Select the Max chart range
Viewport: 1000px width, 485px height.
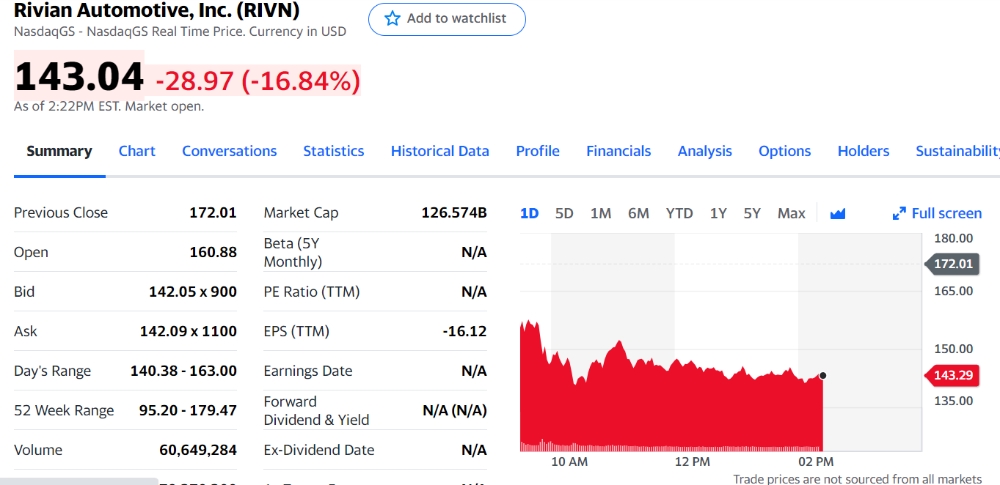[x=791, y=214]
